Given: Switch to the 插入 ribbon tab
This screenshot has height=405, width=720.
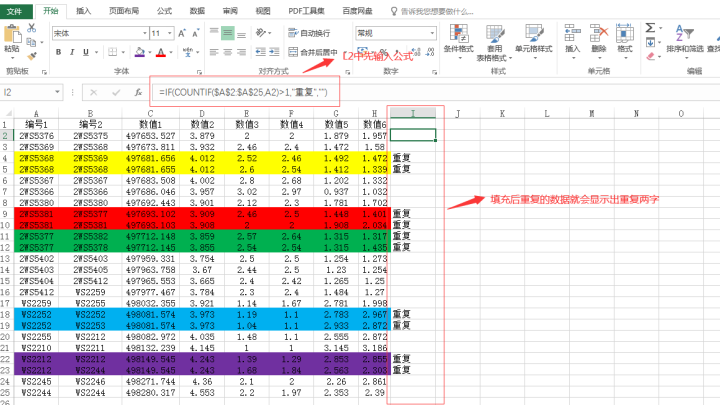Looking at the screenshot, I should pos(83,11).
